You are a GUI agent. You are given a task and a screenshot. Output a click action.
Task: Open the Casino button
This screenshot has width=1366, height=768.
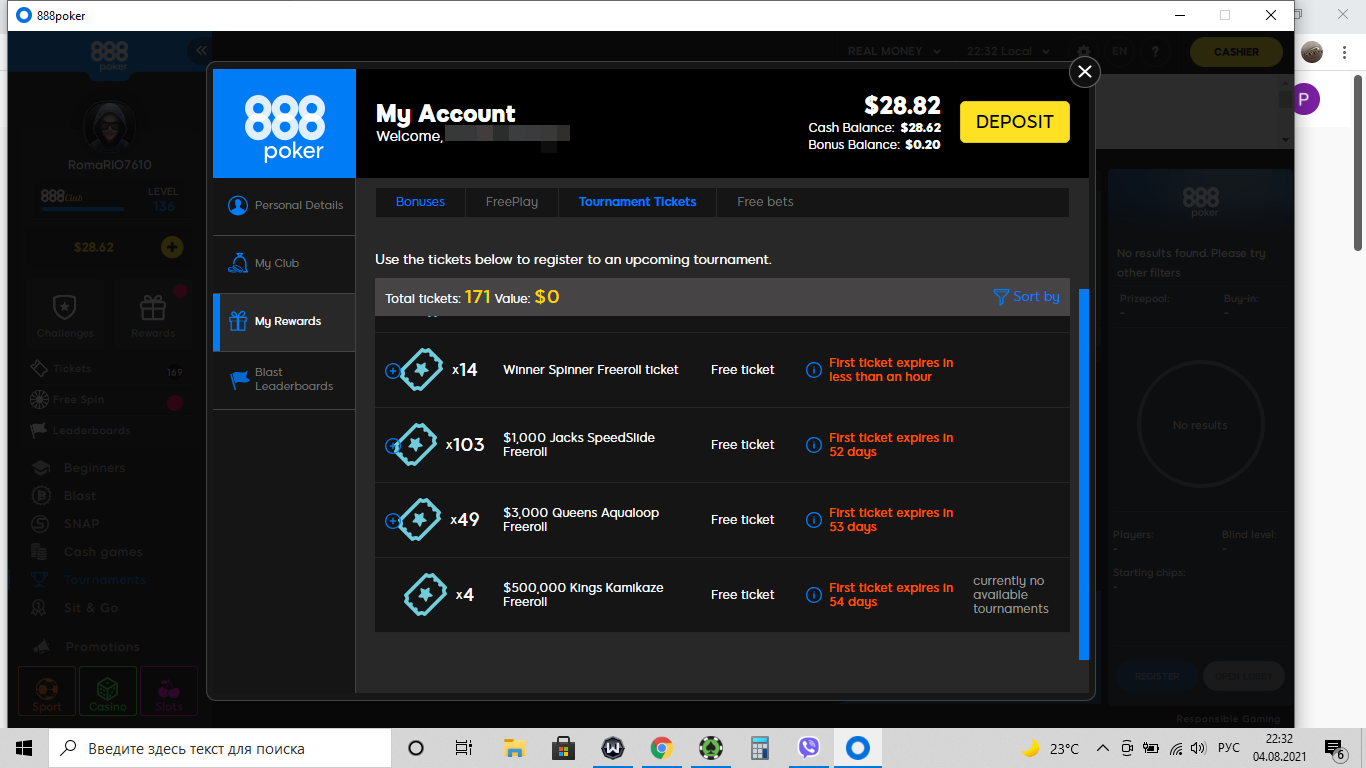coord(108,691)
